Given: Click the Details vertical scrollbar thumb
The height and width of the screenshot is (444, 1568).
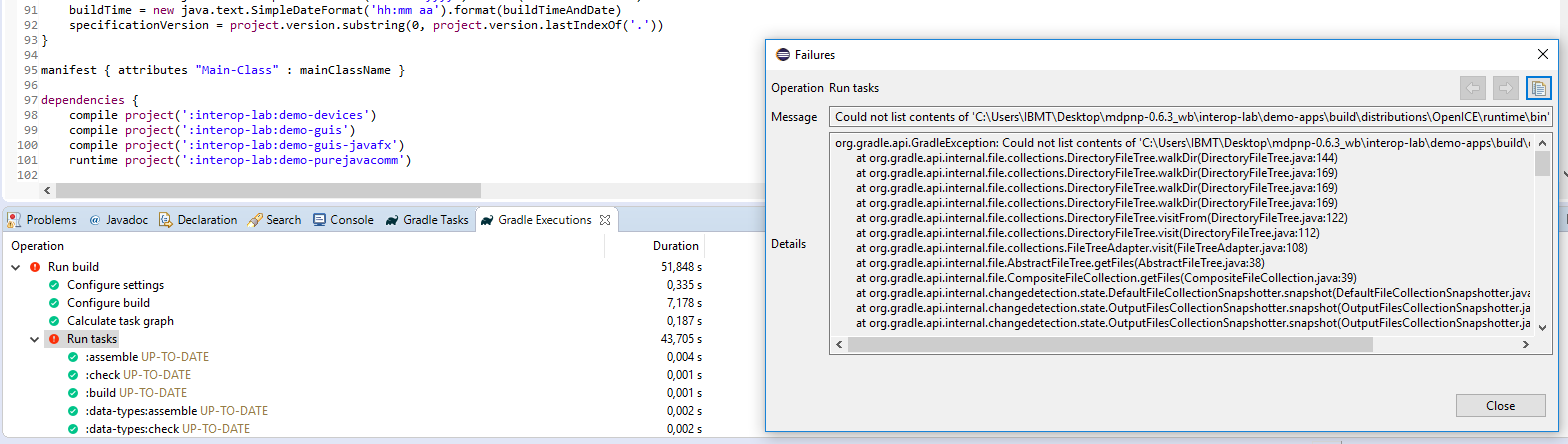Looking at the screenshot, I should pyautogui.click(x=1543, y=164).
